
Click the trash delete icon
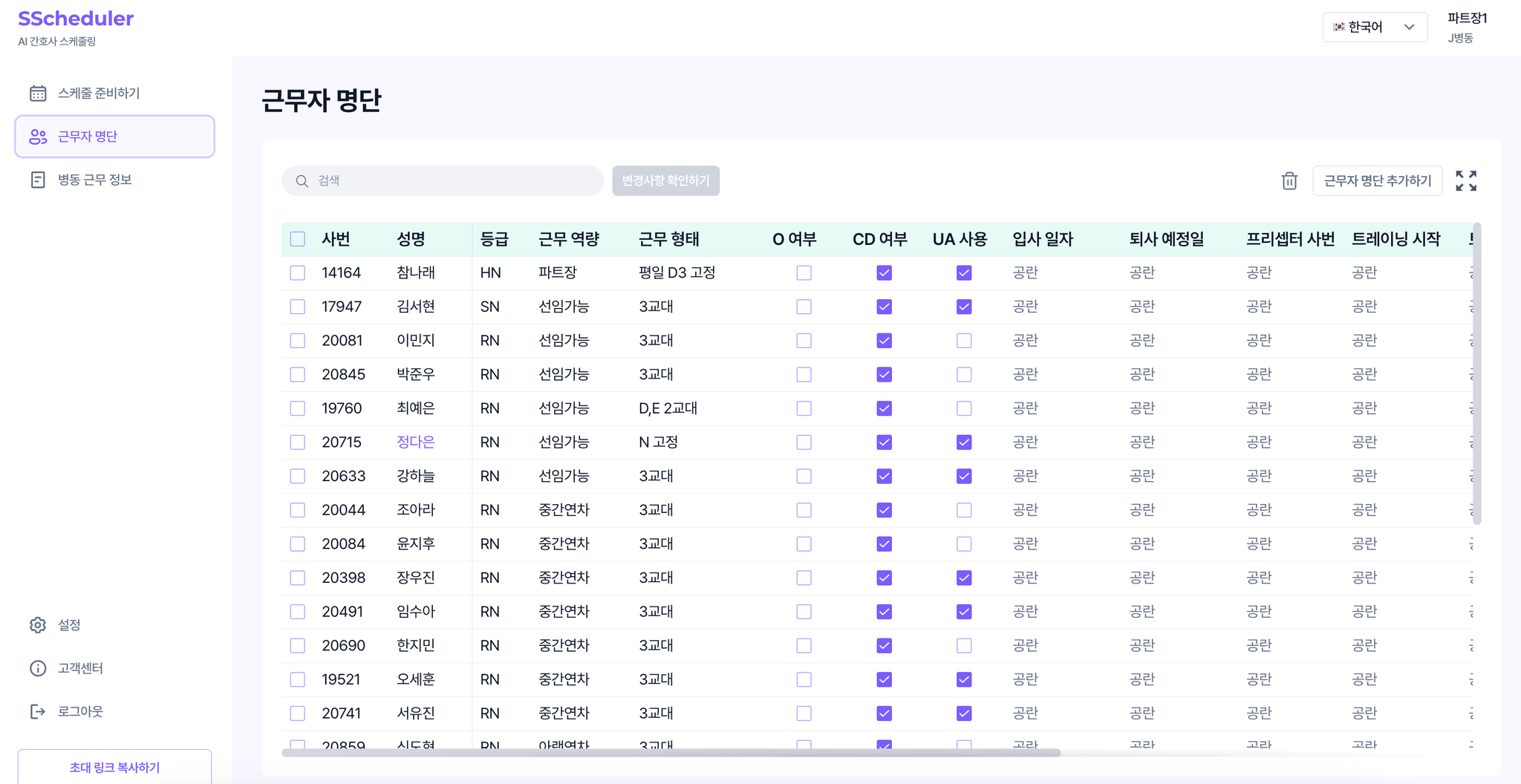[1289, 180]
